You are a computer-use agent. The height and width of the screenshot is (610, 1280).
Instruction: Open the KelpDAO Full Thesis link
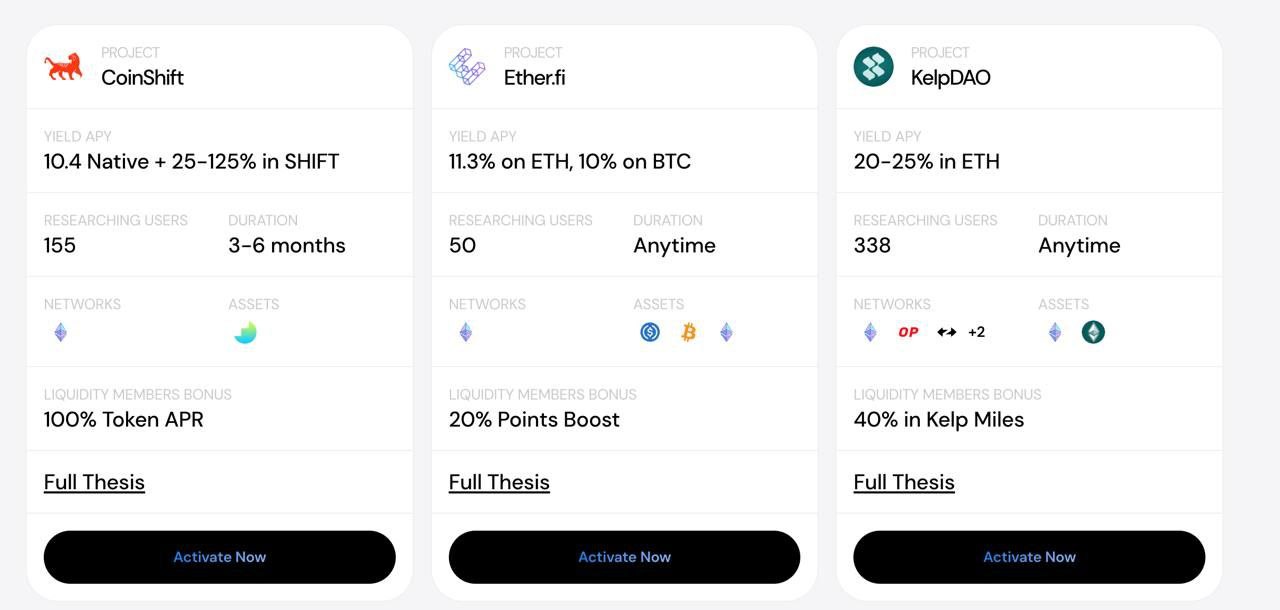(x=904, y=482)
